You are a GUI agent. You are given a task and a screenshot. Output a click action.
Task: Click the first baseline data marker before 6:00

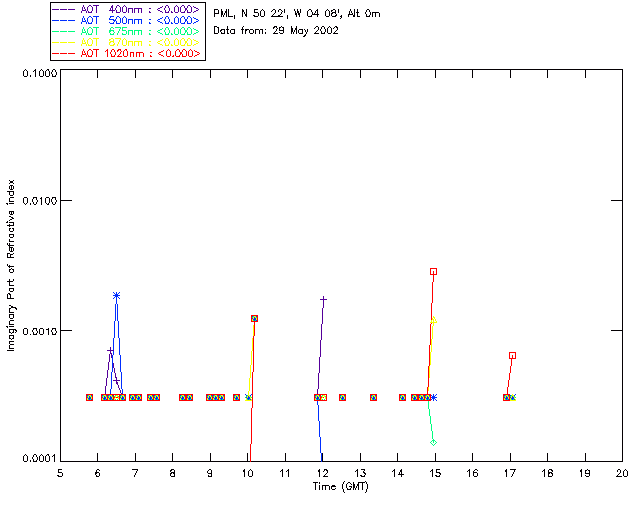tap(89, 397)
